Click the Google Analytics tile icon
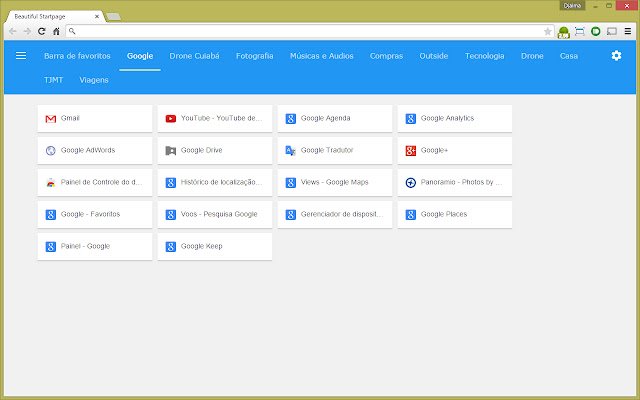This screenshot has height=400, width=640. (x=411, y=119)
